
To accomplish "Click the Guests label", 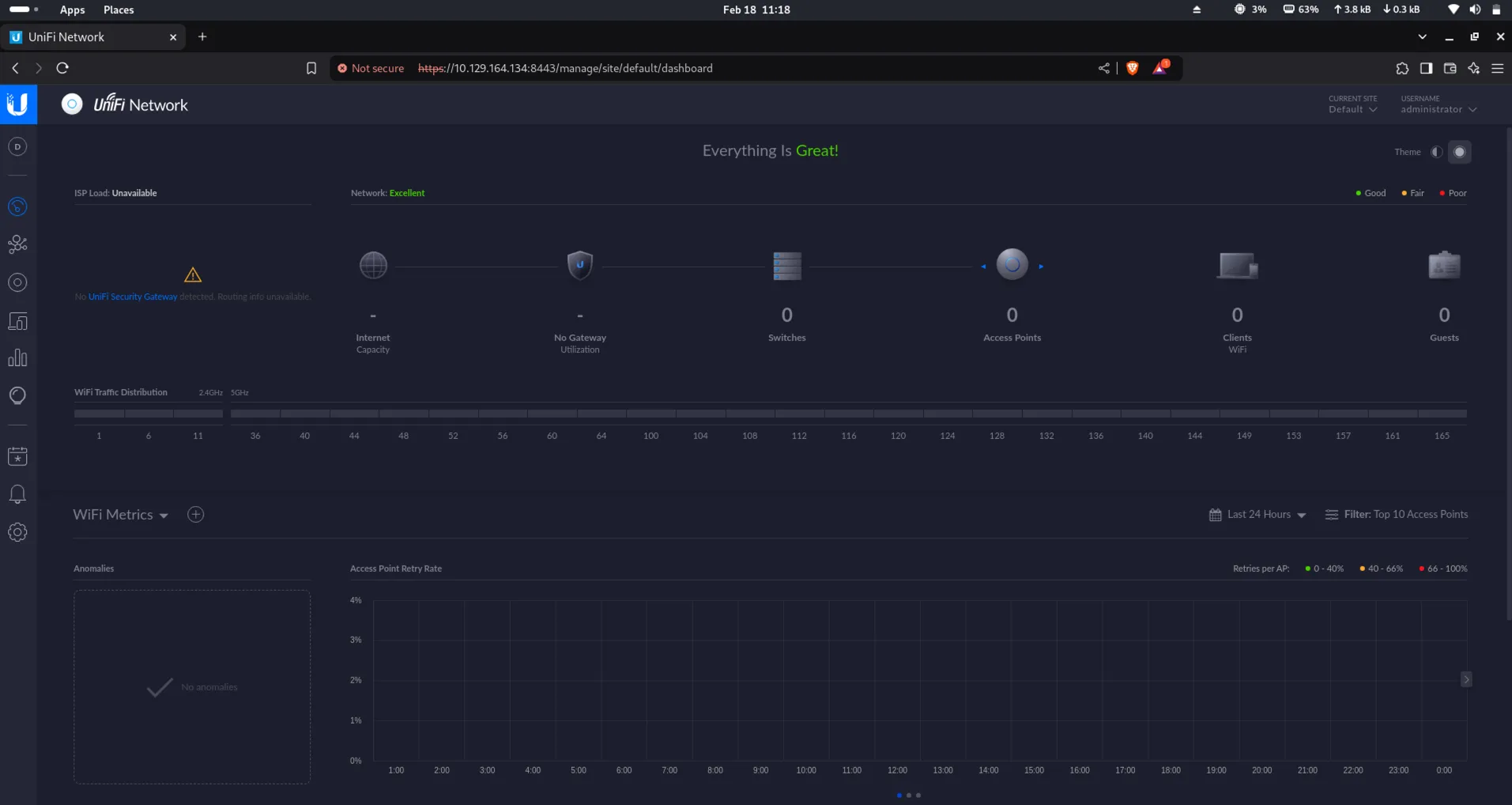I will 1444,338.
